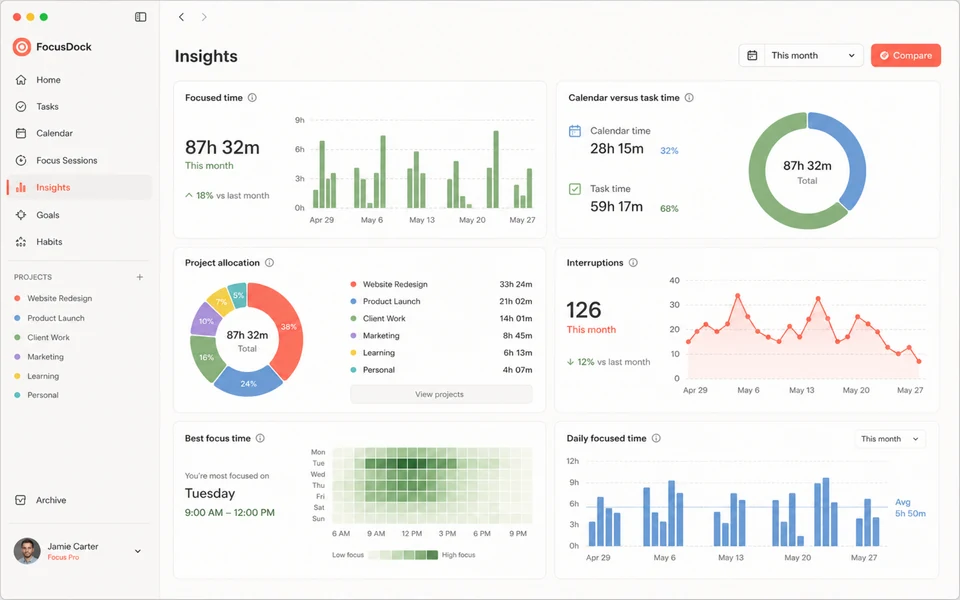Open info icon for Calendar versus task time
Screen dimensions: 960x600
click(x=689, y=97)
